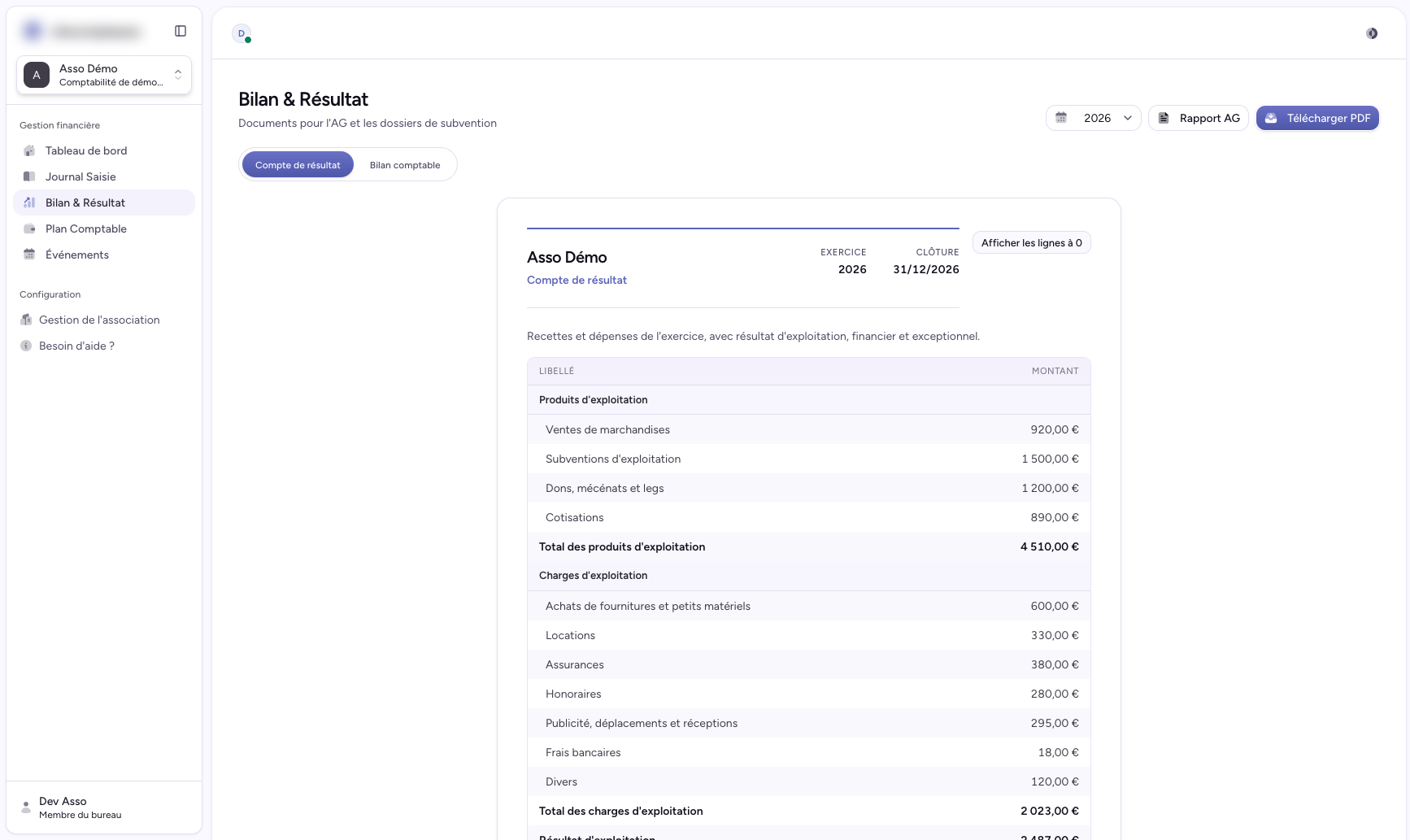
Task: Click the Tableau de bord icon
Action: 29,150
